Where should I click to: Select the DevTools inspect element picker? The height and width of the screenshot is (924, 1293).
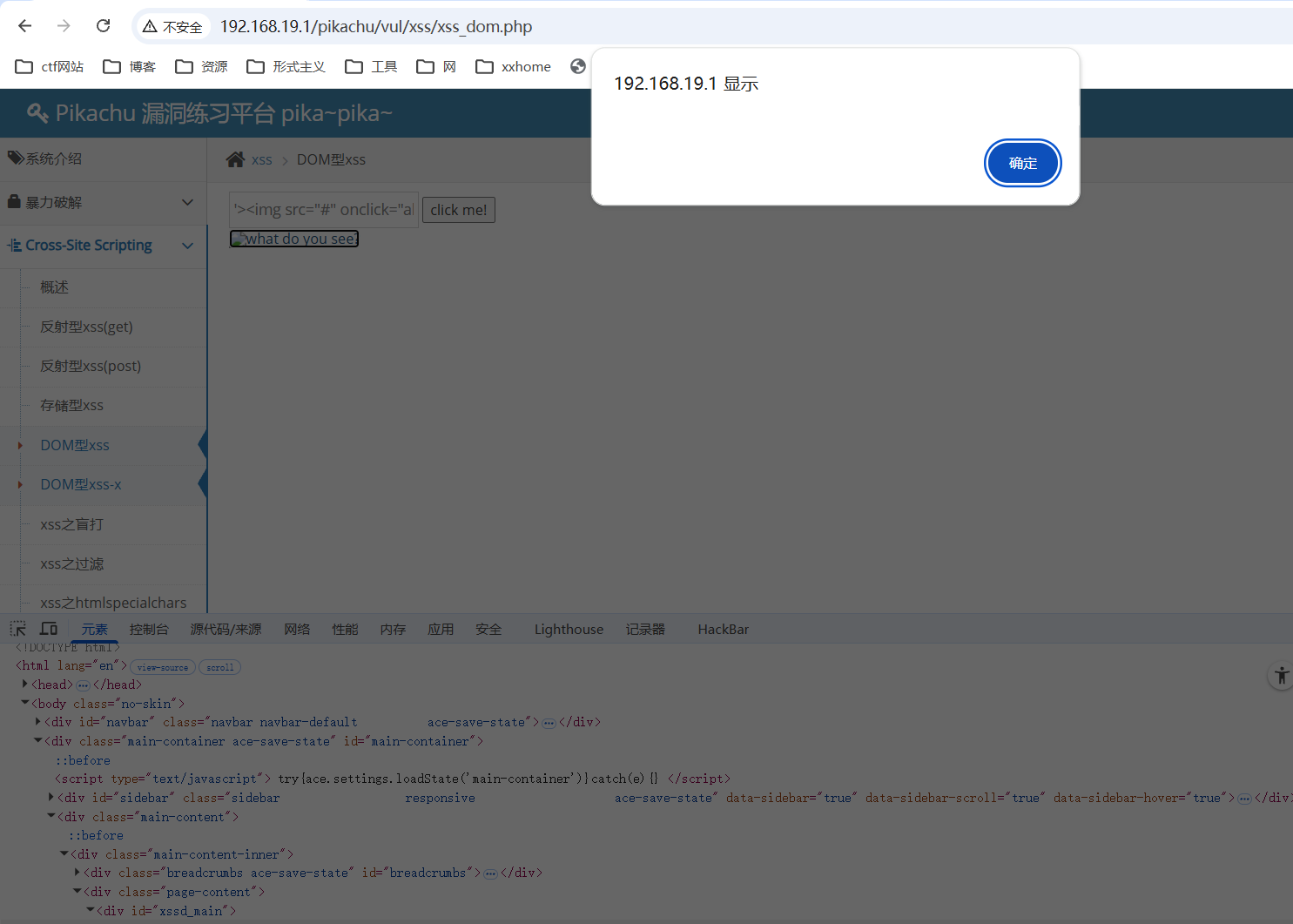pos(17,629)
